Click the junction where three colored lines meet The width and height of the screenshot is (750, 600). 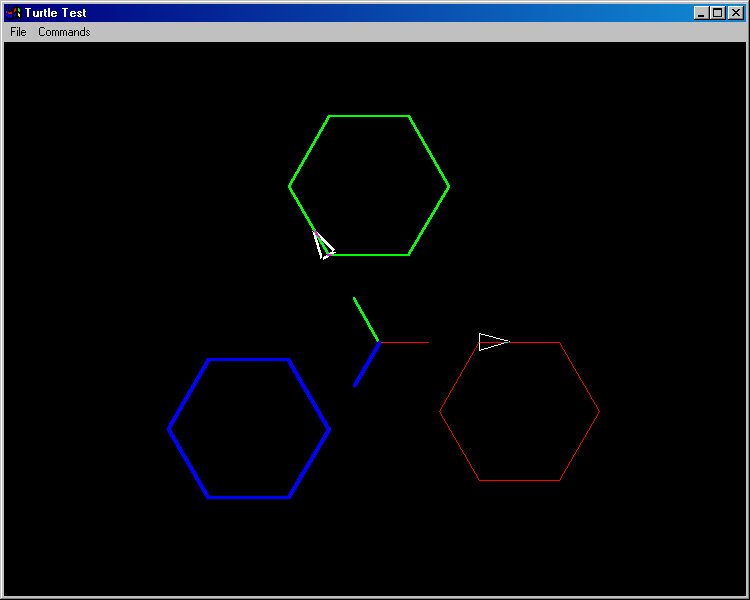click(379, 342)
